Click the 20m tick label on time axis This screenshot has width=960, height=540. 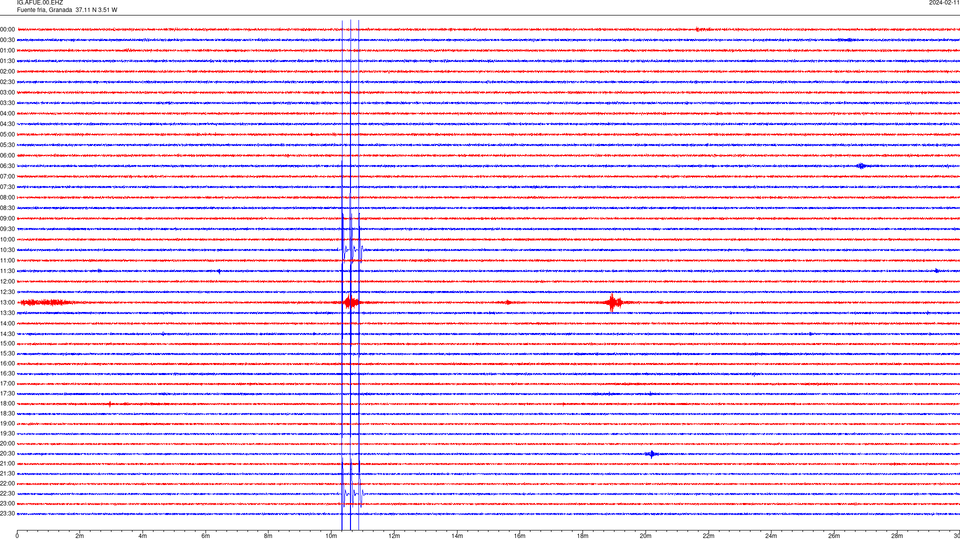point(645,536)
